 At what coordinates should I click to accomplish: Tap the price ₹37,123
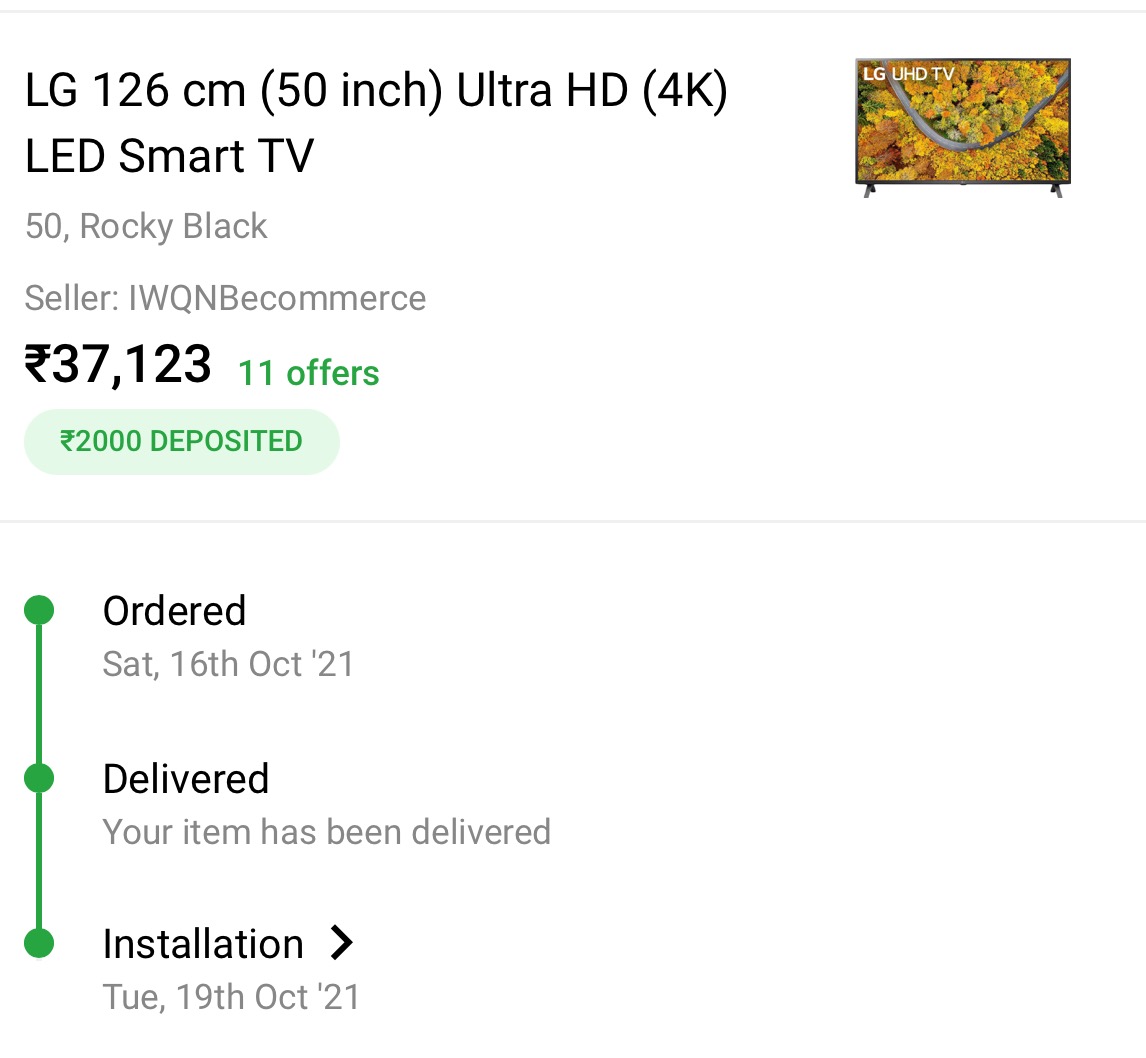(x=118, y=364)
